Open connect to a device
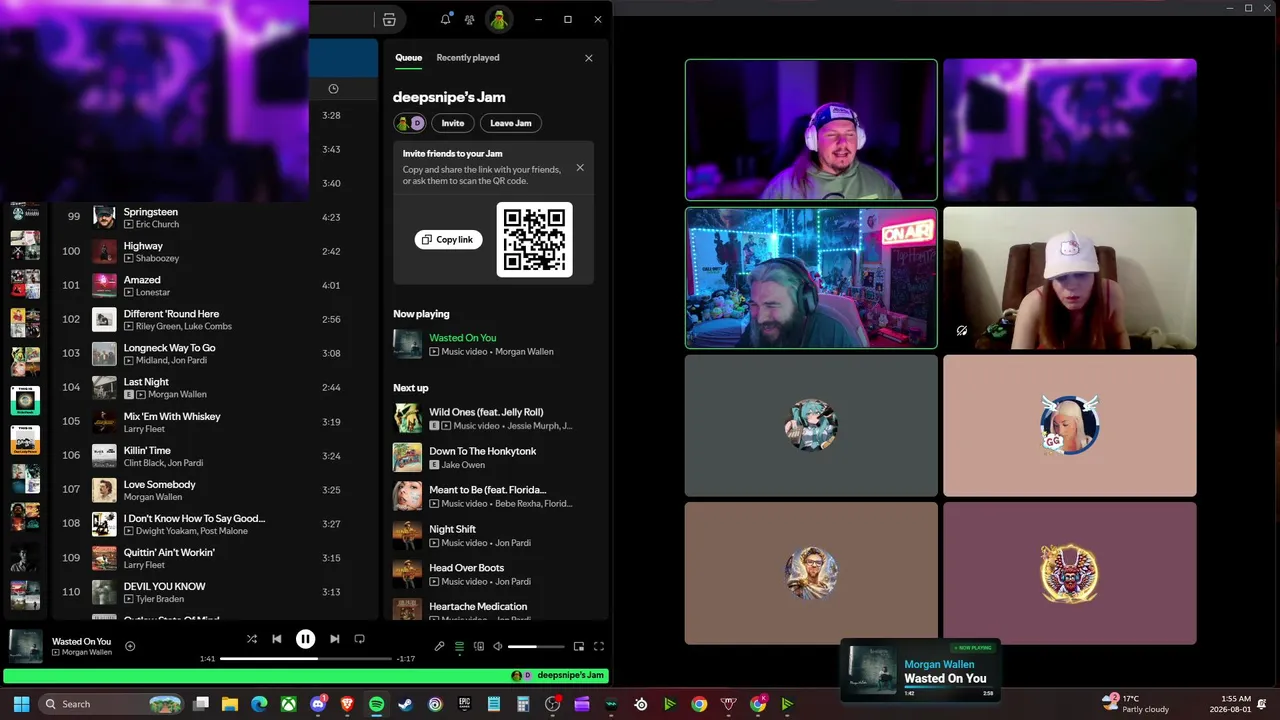The image size is (1280, 720). pos(479,647)
